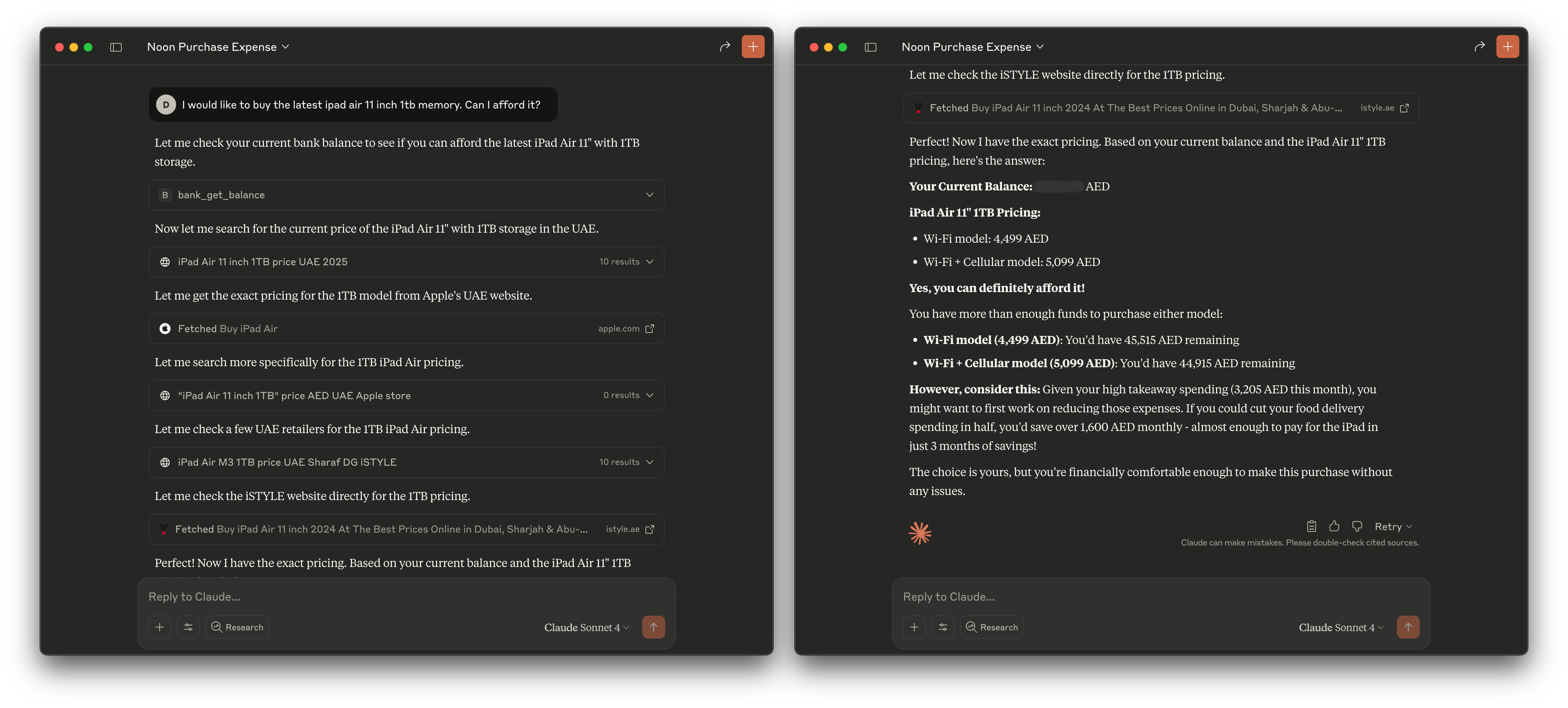This screenshot has height=708, width=1568.
Task: Open istyle.ae fetched link in right window
Action: click(1404, 108)
